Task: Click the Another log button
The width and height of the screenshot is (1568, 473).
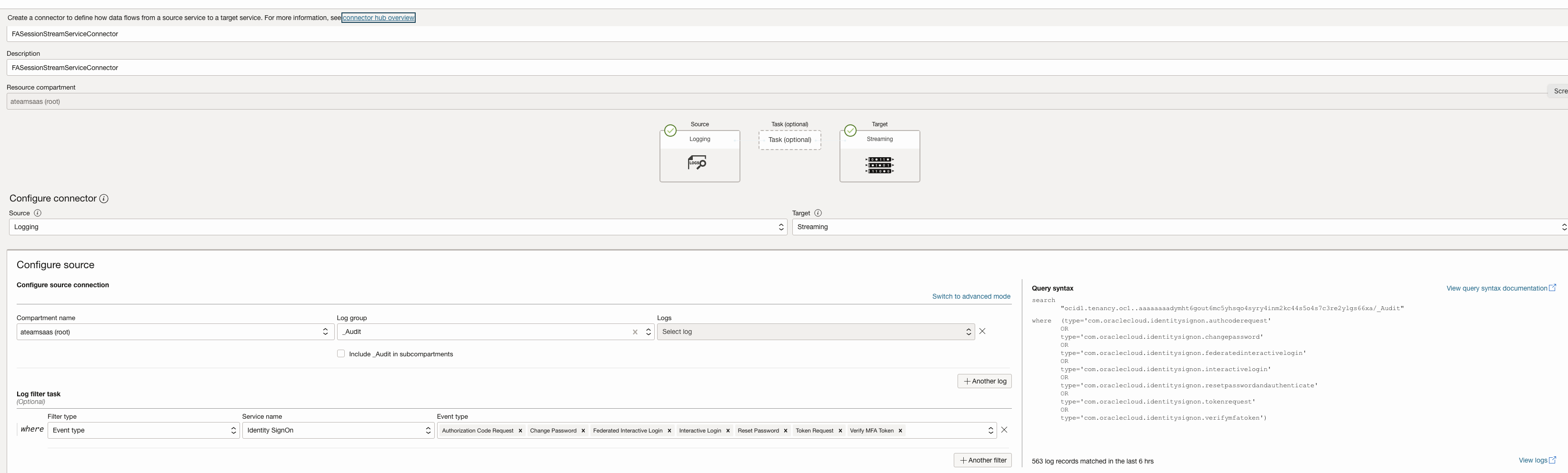Action: (x=984, y=381)
